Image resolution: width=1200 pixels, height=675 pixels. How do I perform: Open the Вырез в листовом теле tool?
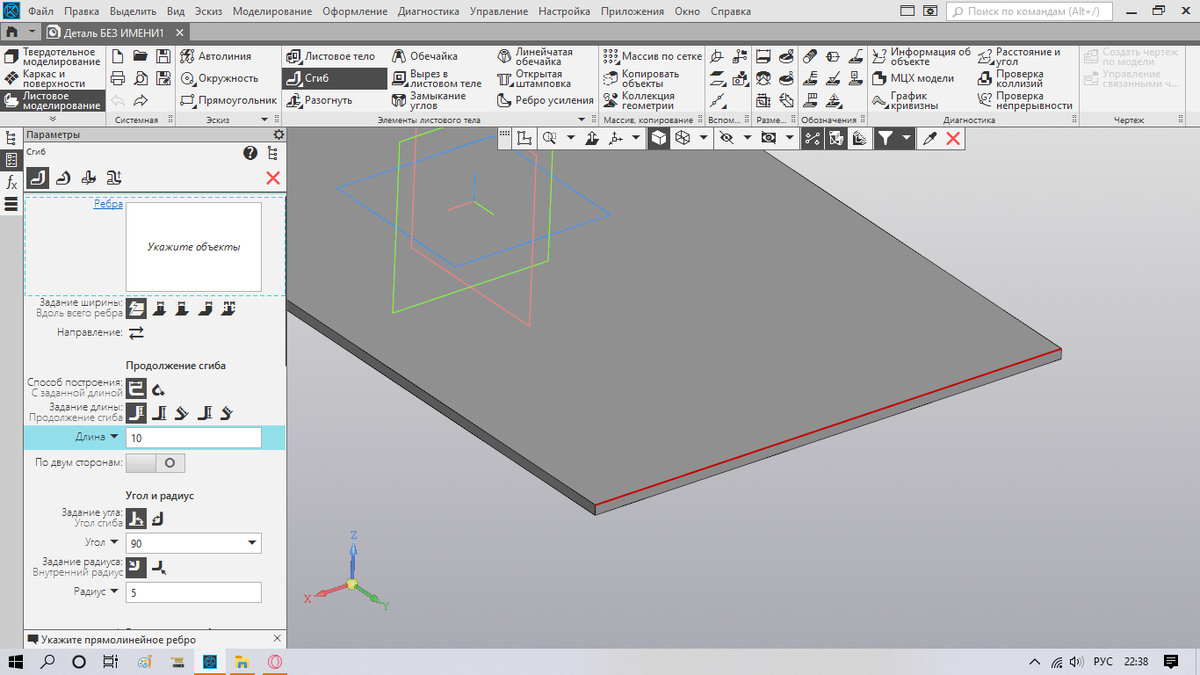pos(437,78)
